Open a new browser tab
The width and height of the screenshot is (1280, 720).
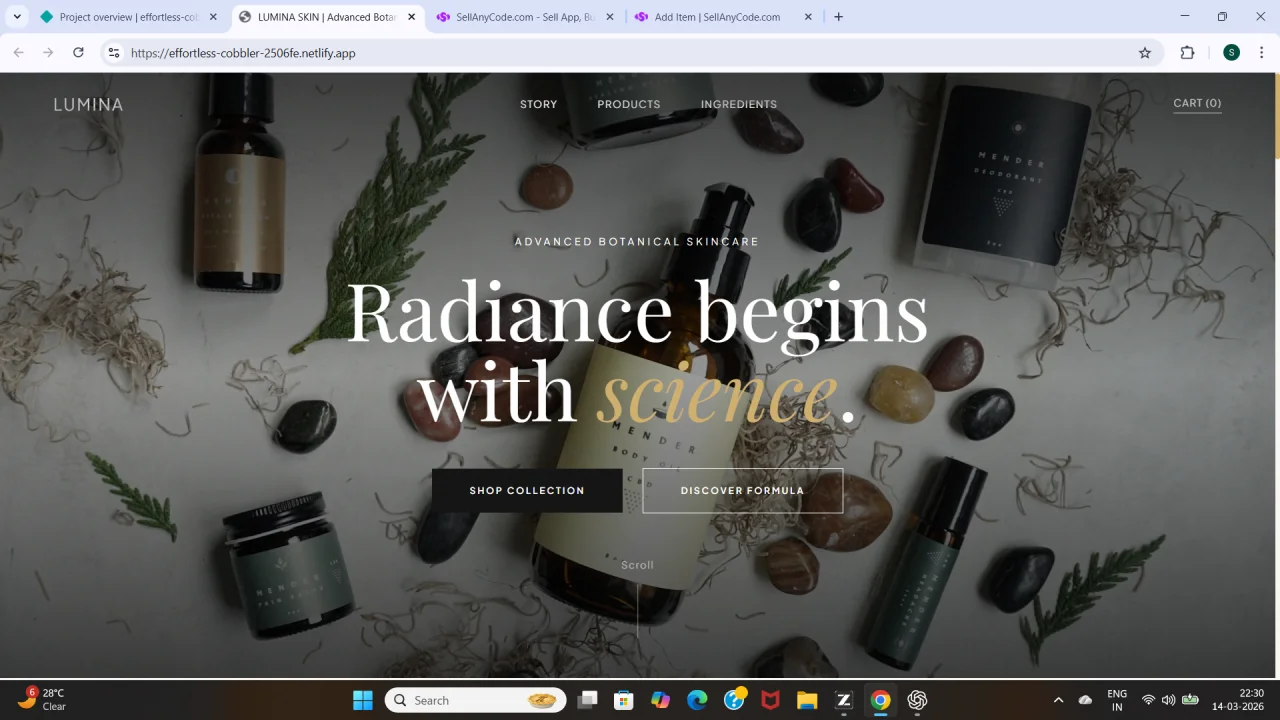click(x=838, y=17)
